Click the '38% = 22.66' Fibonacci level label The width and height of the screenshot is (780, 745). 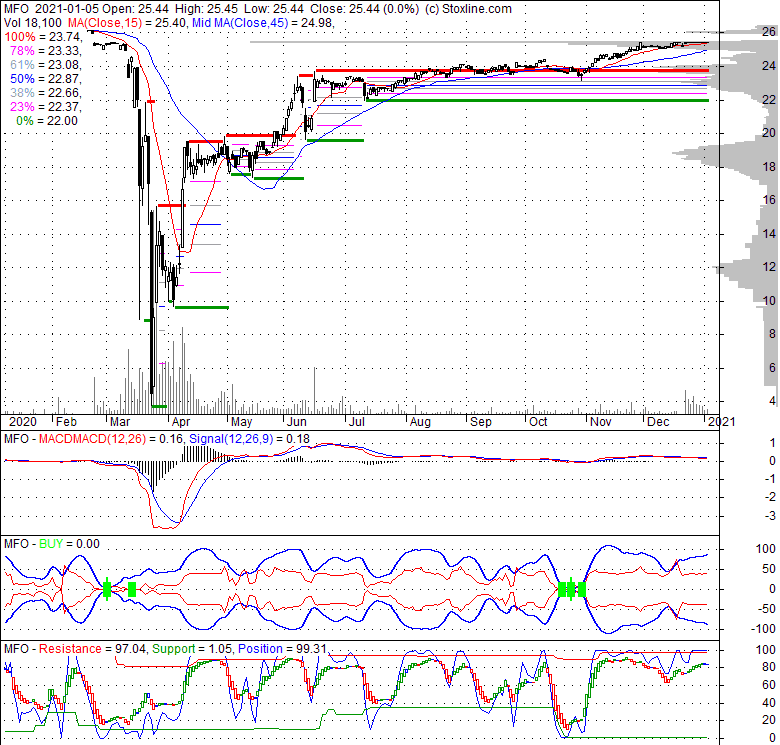pyautogui.click(x=46, y=93)
